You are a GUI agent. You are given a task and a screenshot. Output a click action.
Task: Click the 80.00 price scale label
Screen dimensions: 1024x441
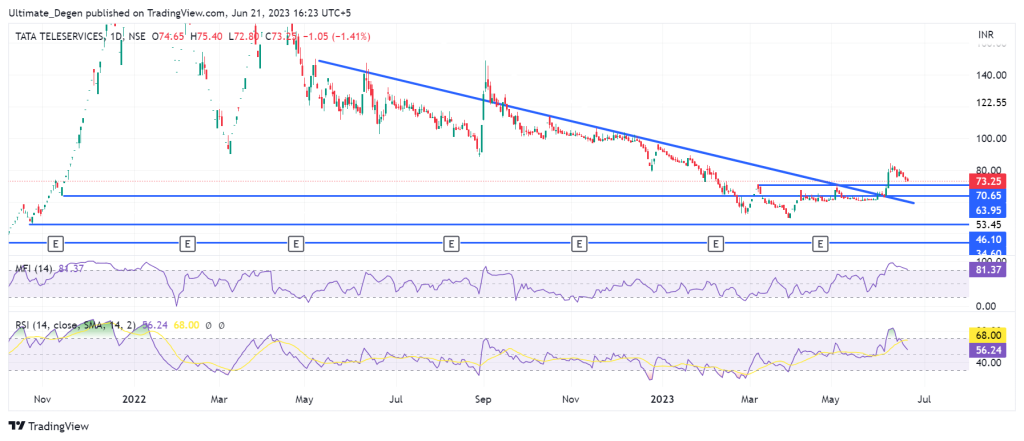987,170
